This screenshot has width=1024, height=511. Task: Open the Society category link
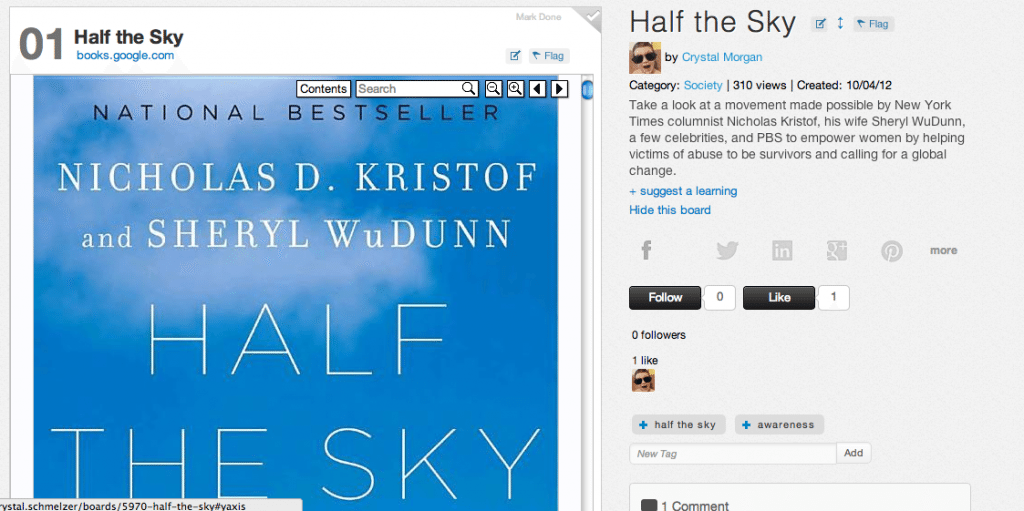[x=703, y=85]
